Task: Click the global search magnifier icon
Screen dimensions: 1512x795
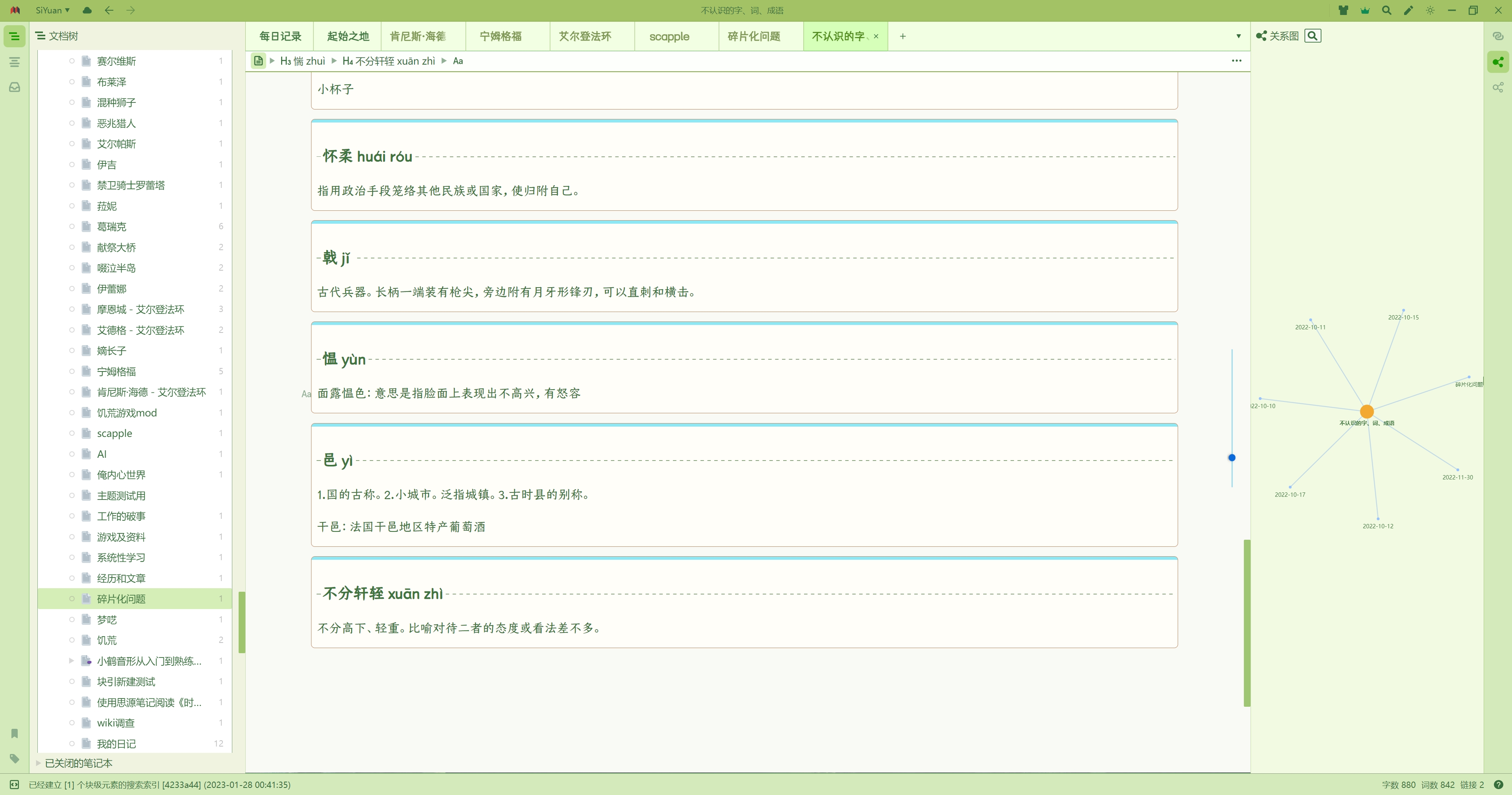Action: (1386, 10)
